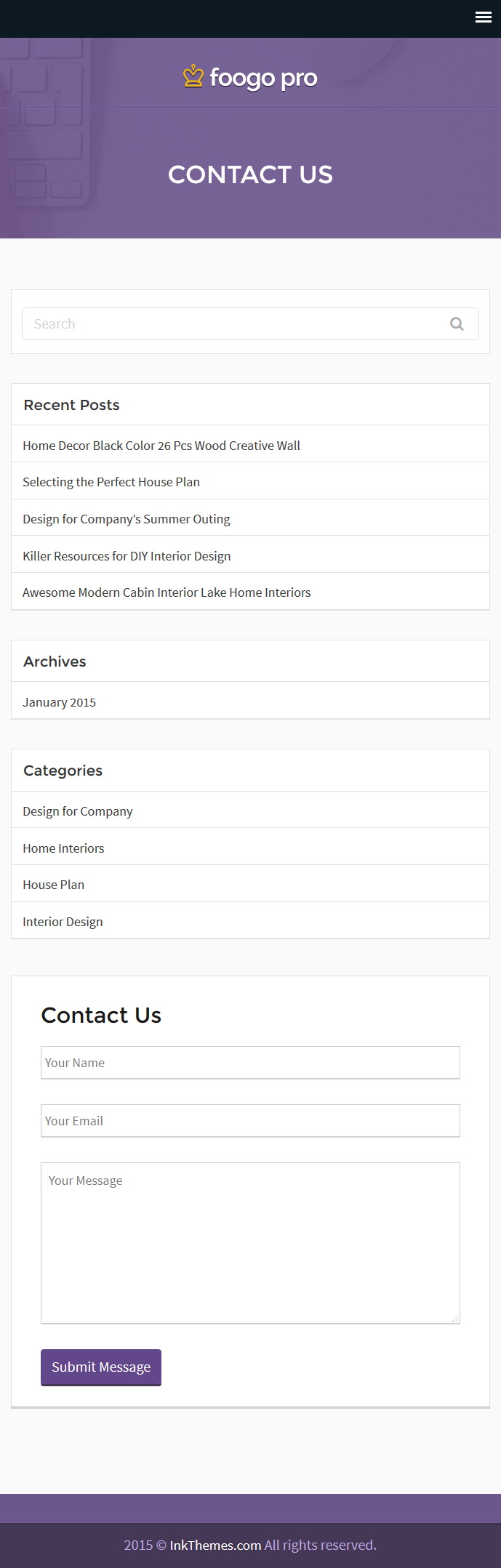
Task: Open Design for Company's Summer Outing
Action: pyautogui.click(x=127, y=519)
